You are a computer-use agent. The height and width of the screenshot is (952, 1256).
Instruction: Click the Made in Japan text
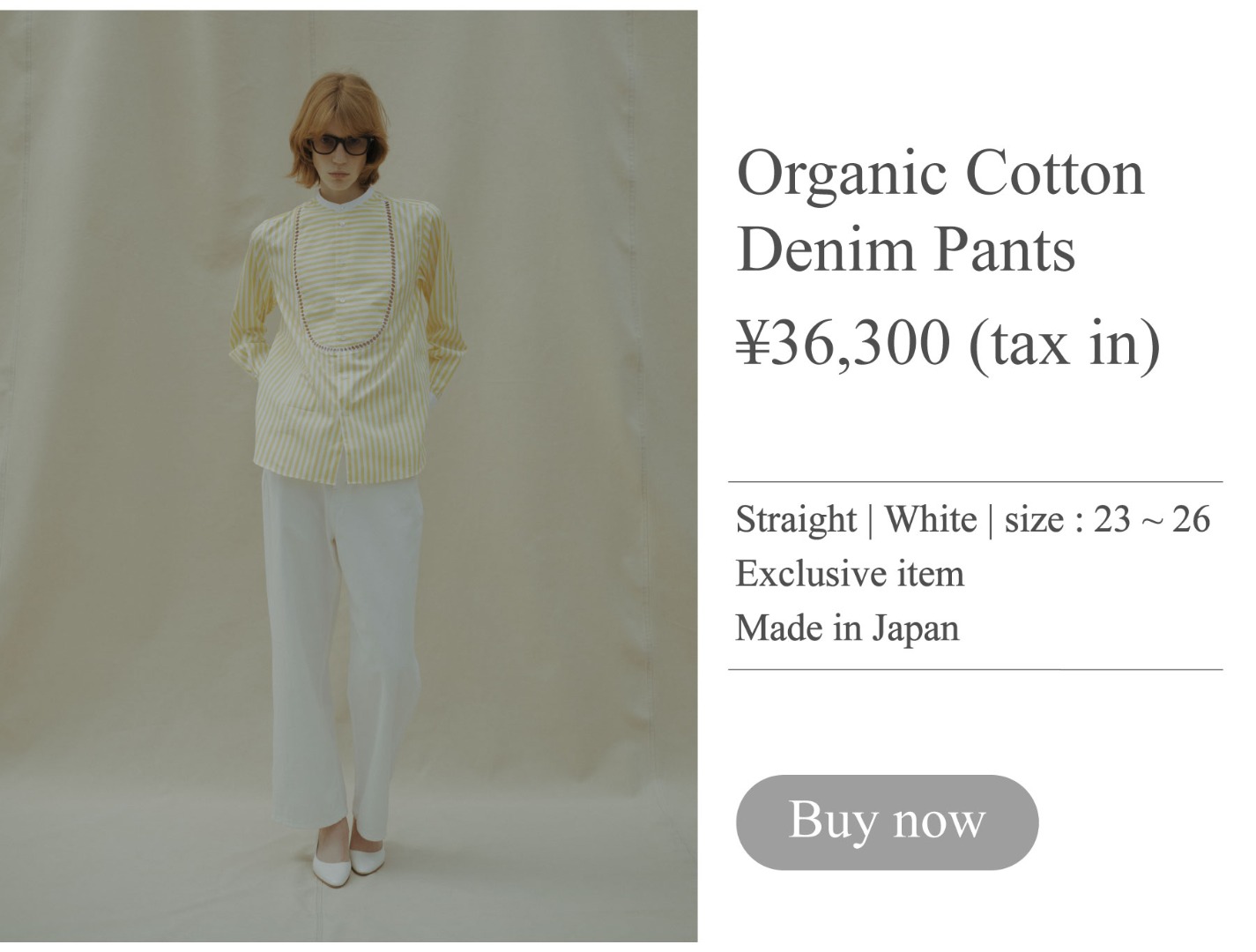click(x=847, y=628)
